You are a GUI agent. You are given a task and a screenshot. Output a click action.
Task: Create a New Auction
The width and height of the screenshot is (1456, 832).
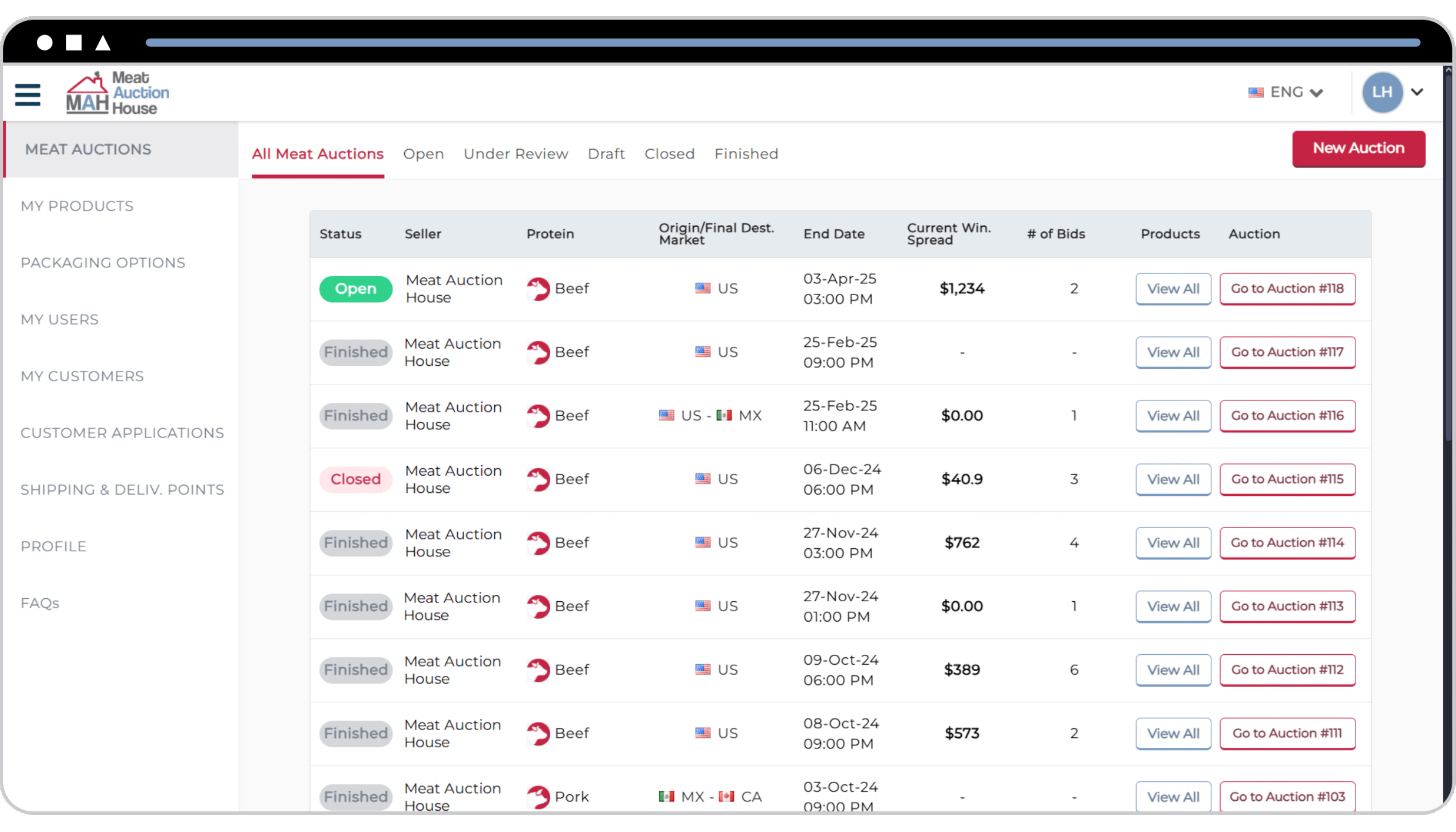click(1359, 149)
